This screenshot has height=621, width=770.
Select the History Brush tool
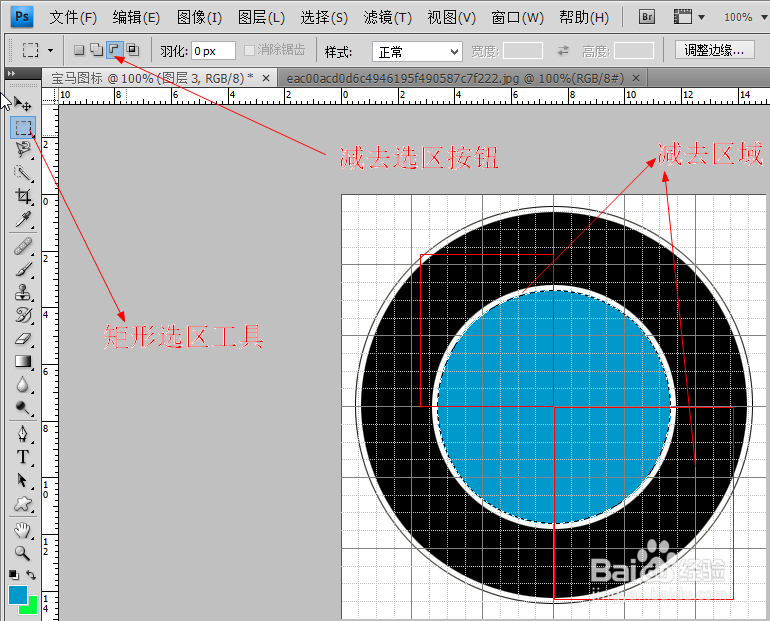(x=23, y=316)
